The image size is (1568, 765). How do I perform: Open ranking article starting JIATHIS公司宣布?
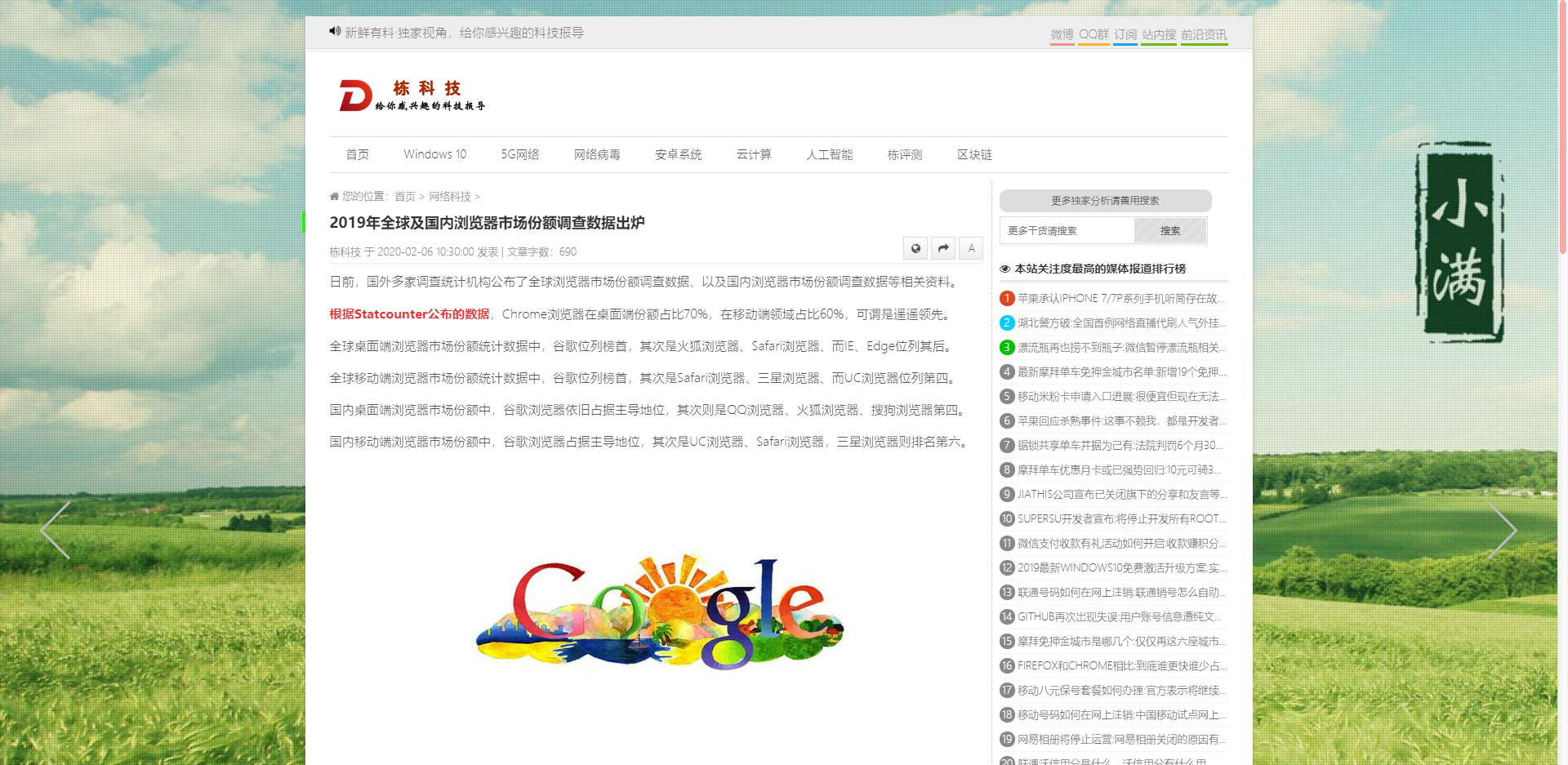1121,495
